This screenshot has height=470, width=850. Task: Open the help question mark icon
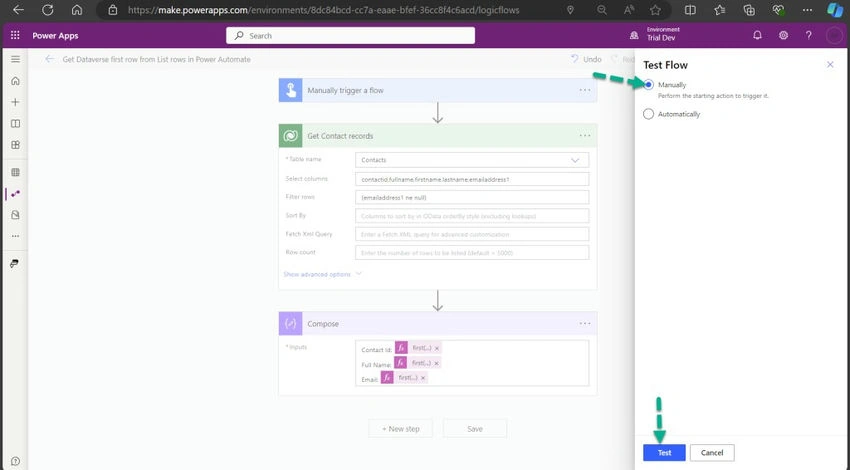(x=808, y=35)
